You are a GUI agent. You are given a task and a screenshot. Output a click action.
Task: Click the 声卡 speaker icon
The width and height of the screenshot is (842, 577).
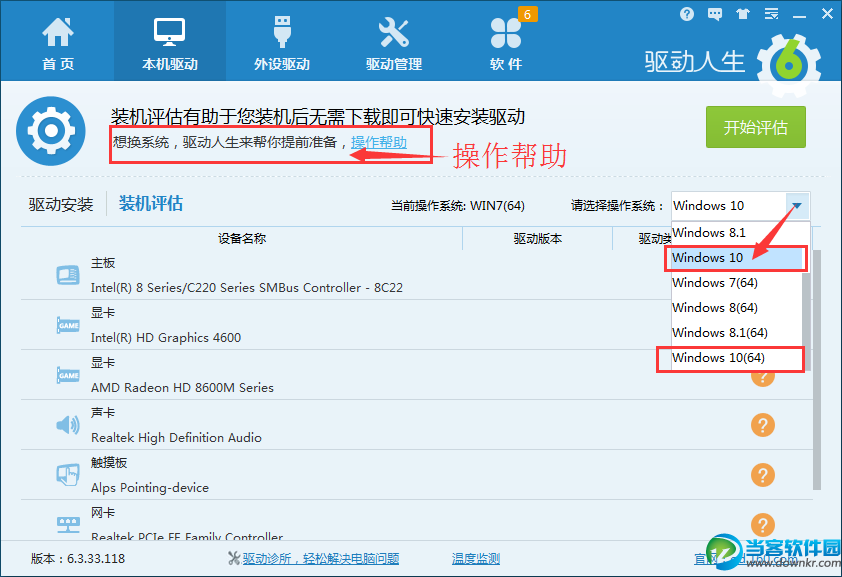pyautogui.click(x=68, y=425)
